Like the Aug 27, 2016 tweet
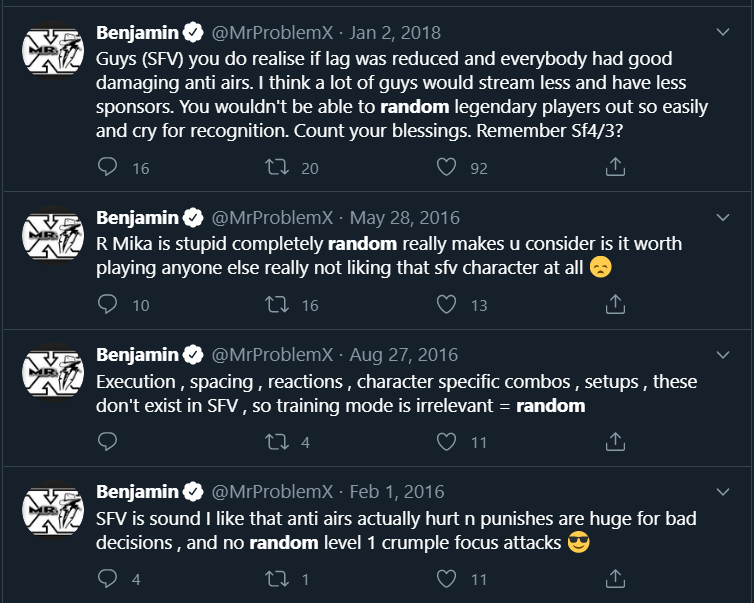The height and width of the screenshot is (603, 754). click(x=447, y=441)
